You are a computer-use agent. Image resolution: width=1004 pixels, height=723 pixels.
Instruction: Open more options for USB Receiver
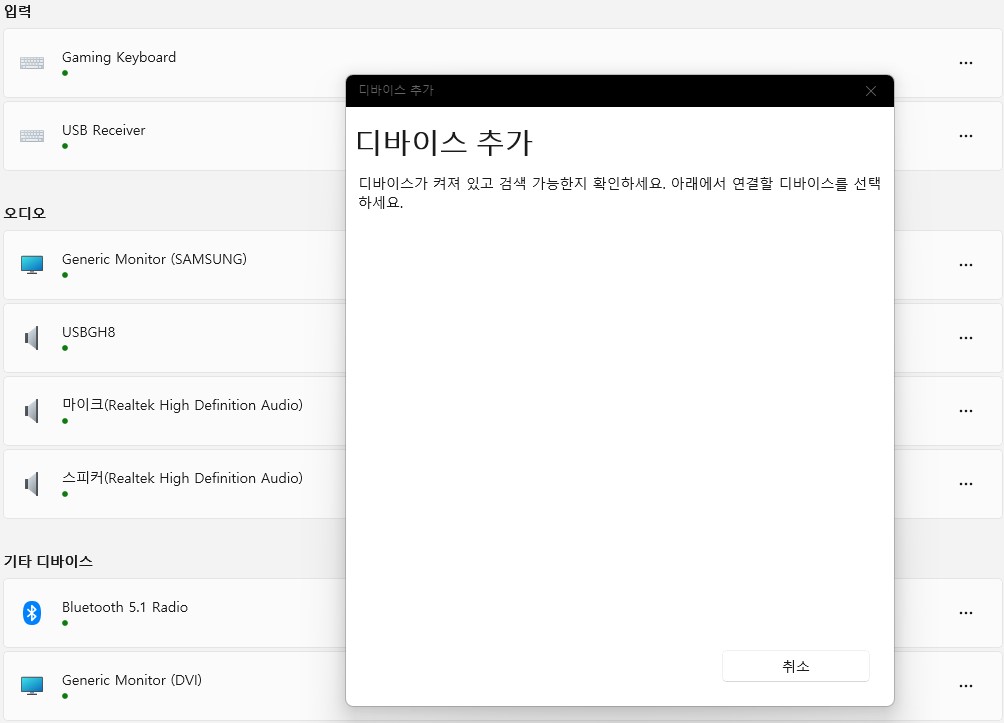click(x=966, y=136)
